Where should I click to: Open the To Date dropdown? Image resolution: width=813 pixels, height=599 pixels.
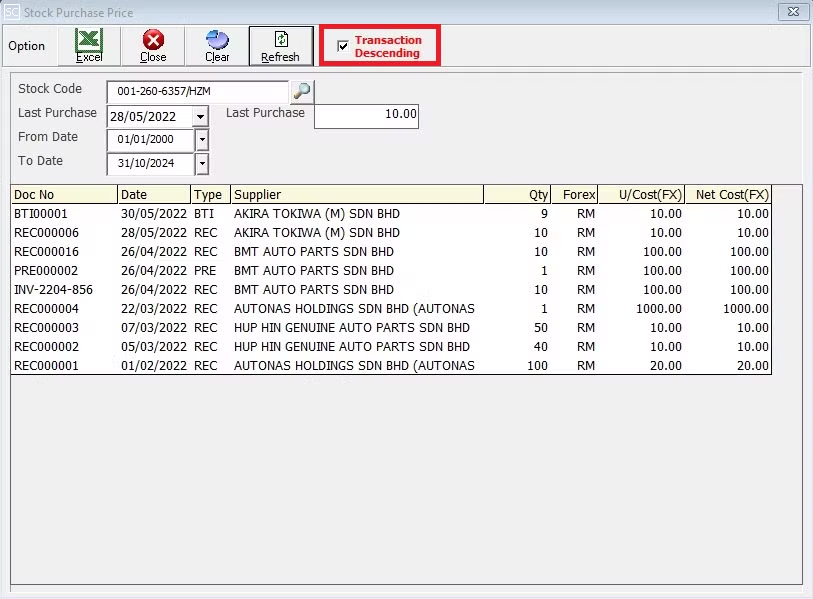pos(202,163)
